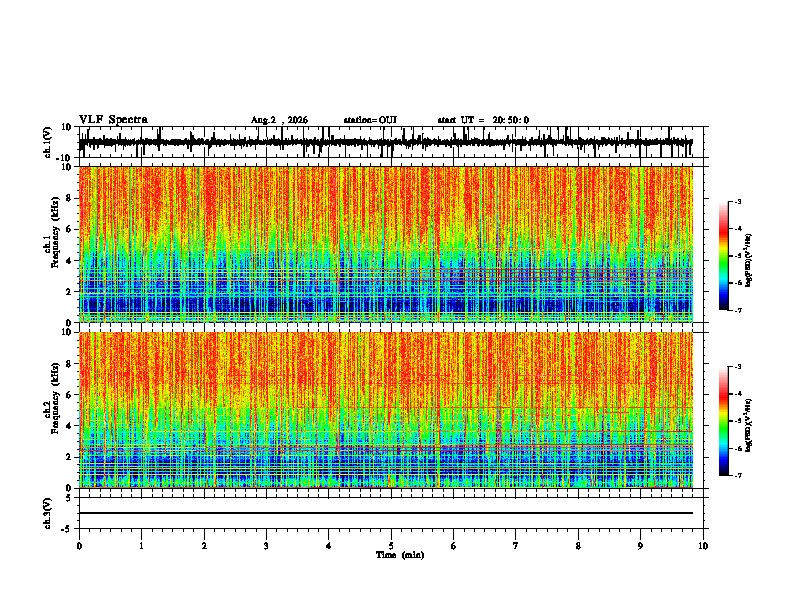Click the '-7' label on ch.1 colorbar
This screenshot has width=792, height=612.
click(738, 310)
